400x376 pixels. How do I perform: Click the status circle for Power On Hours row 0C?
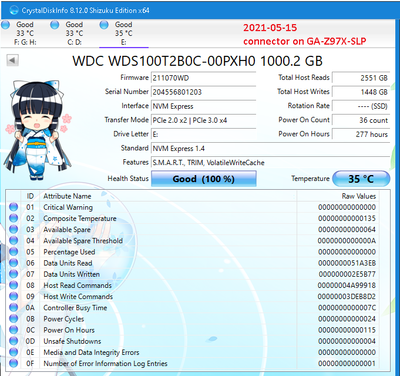pyautogui.click(x=13, y=330)
